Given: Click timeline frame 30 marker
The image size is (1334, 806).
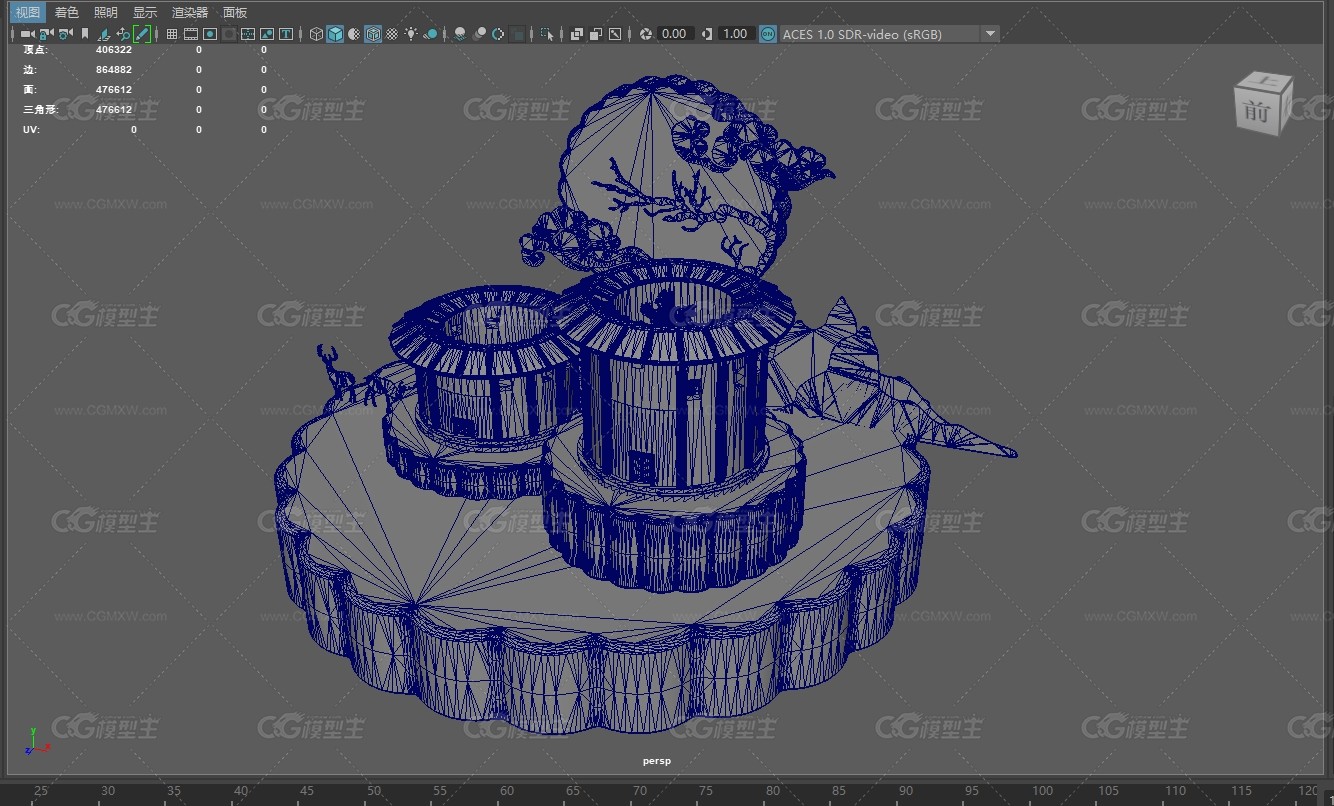Looking at the screenshot, I should point(108,791).
